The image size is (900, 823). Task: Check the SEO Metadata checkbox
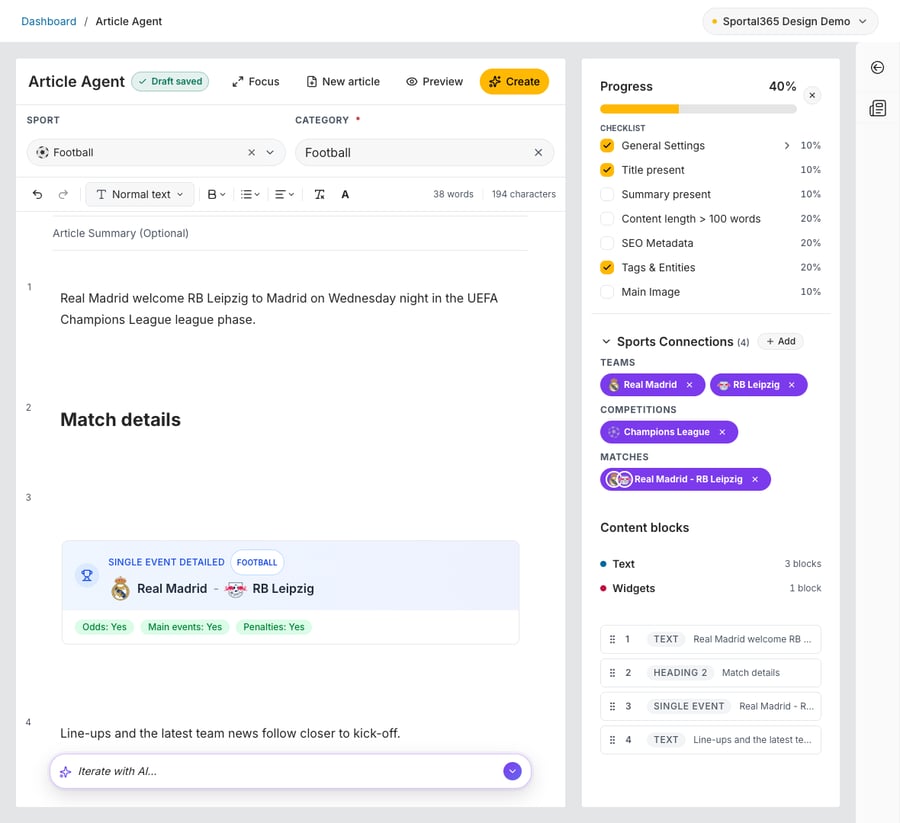point(607,243)
